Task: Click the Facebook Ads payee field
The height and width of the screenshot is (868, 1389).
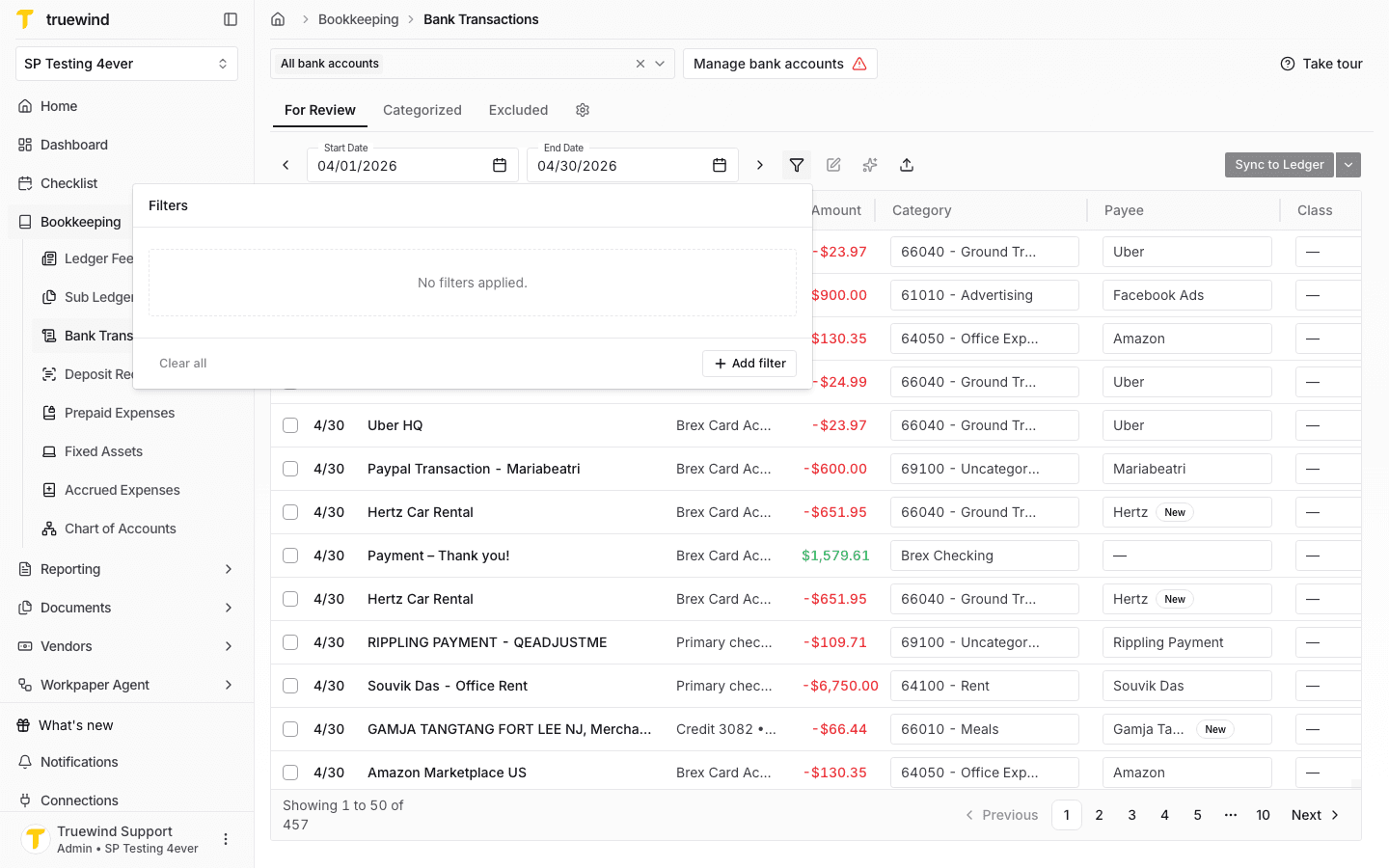Action: pyautogui.click(x=1187, y=295)
